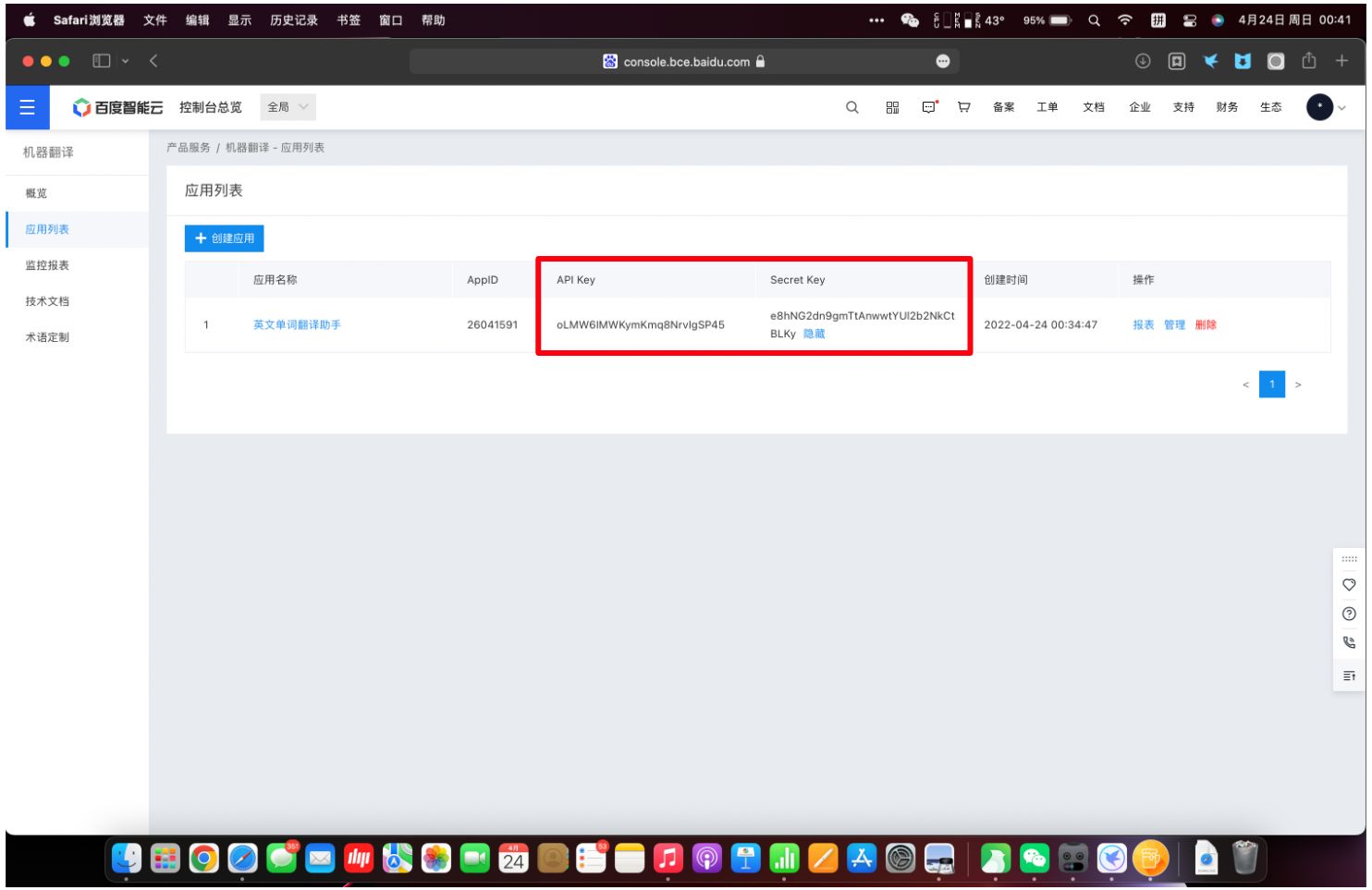The image size is (1372, 890).
Task: Expand the Safari sidebar options chevron
Action: click(x=125, y=61)
